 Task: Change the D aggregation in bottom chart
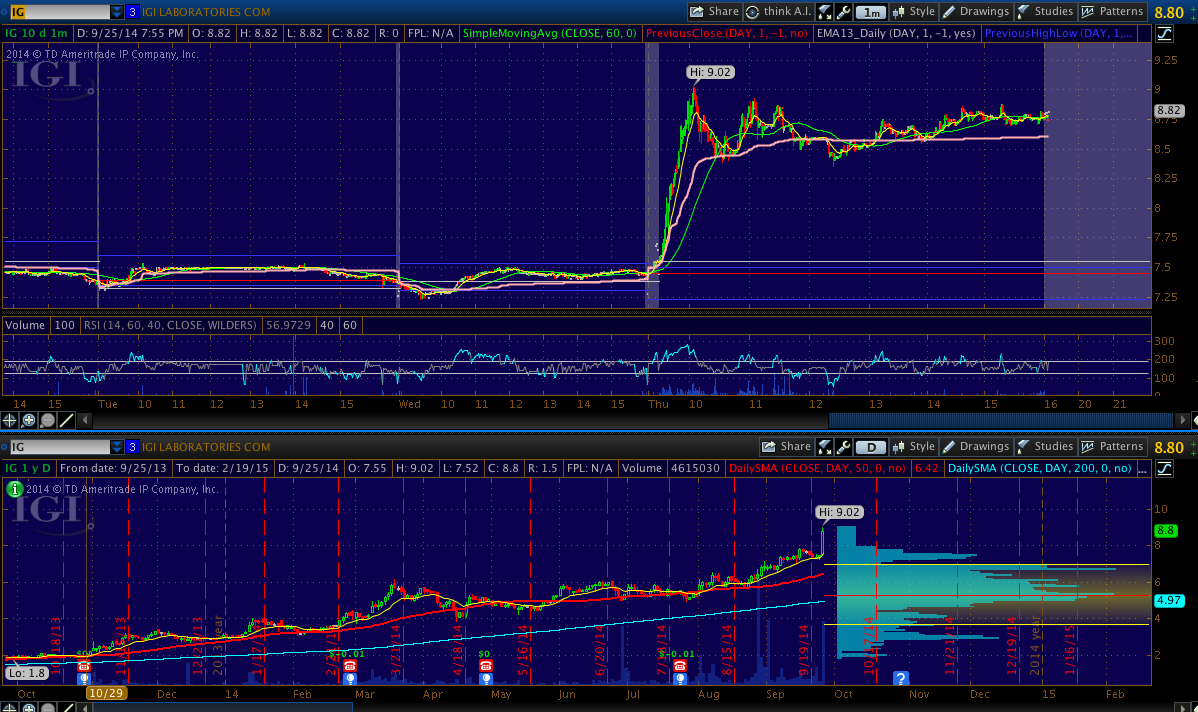coord(872,447)
